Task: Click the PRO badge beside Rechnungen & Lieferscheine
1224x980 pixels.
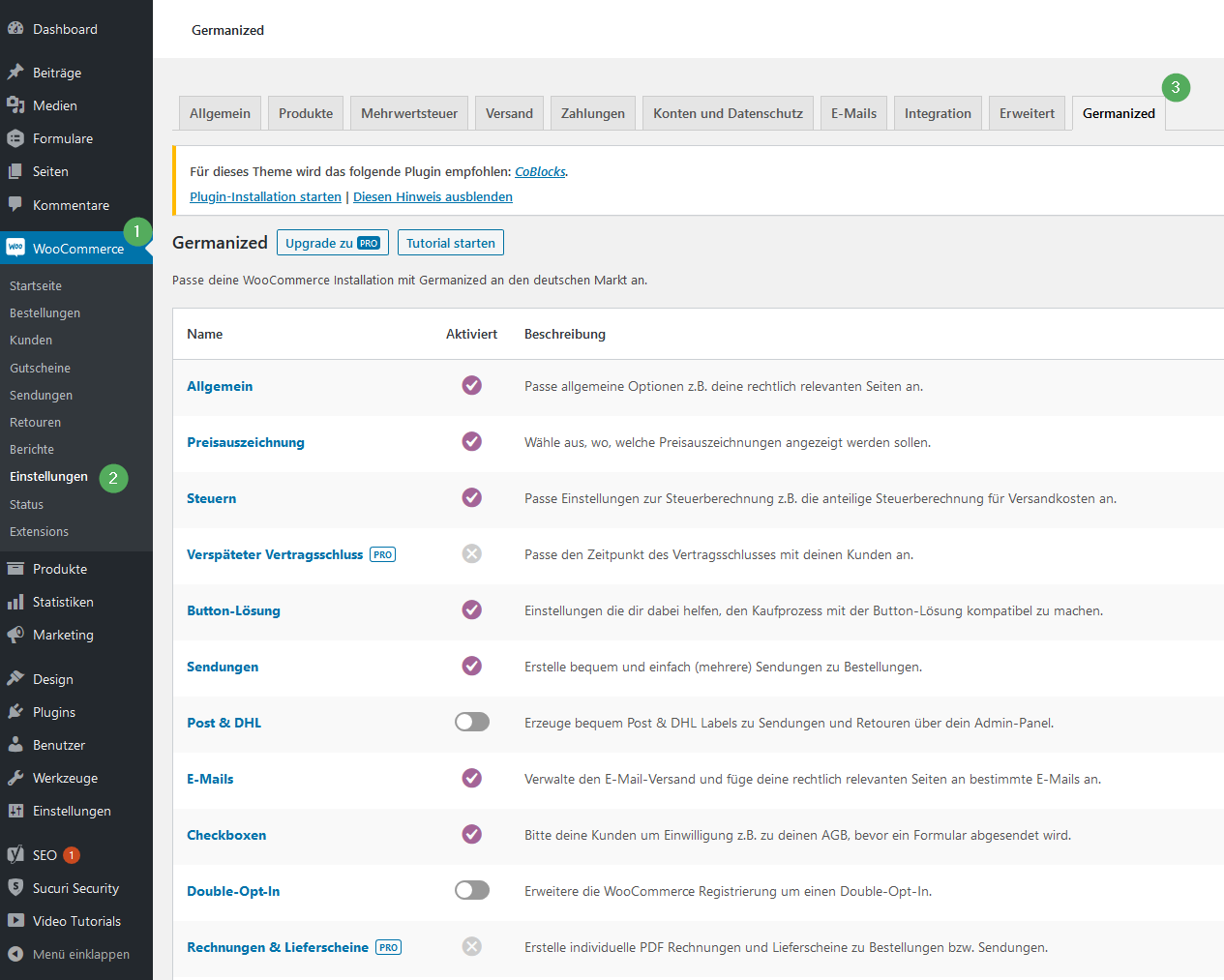Action: (389, 947)
